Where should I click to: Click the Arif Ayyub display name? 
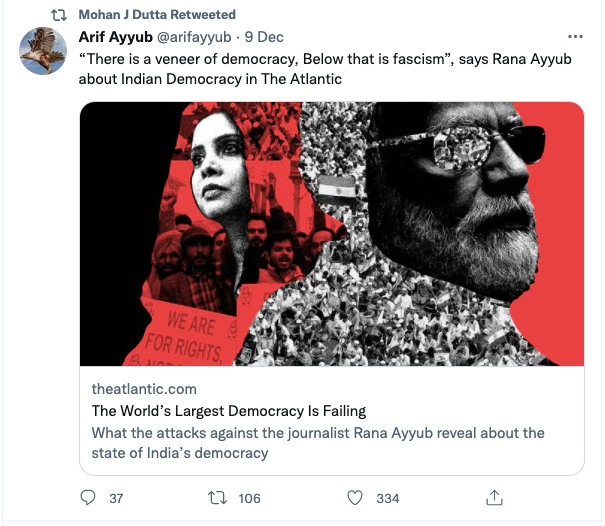[115, 37]
